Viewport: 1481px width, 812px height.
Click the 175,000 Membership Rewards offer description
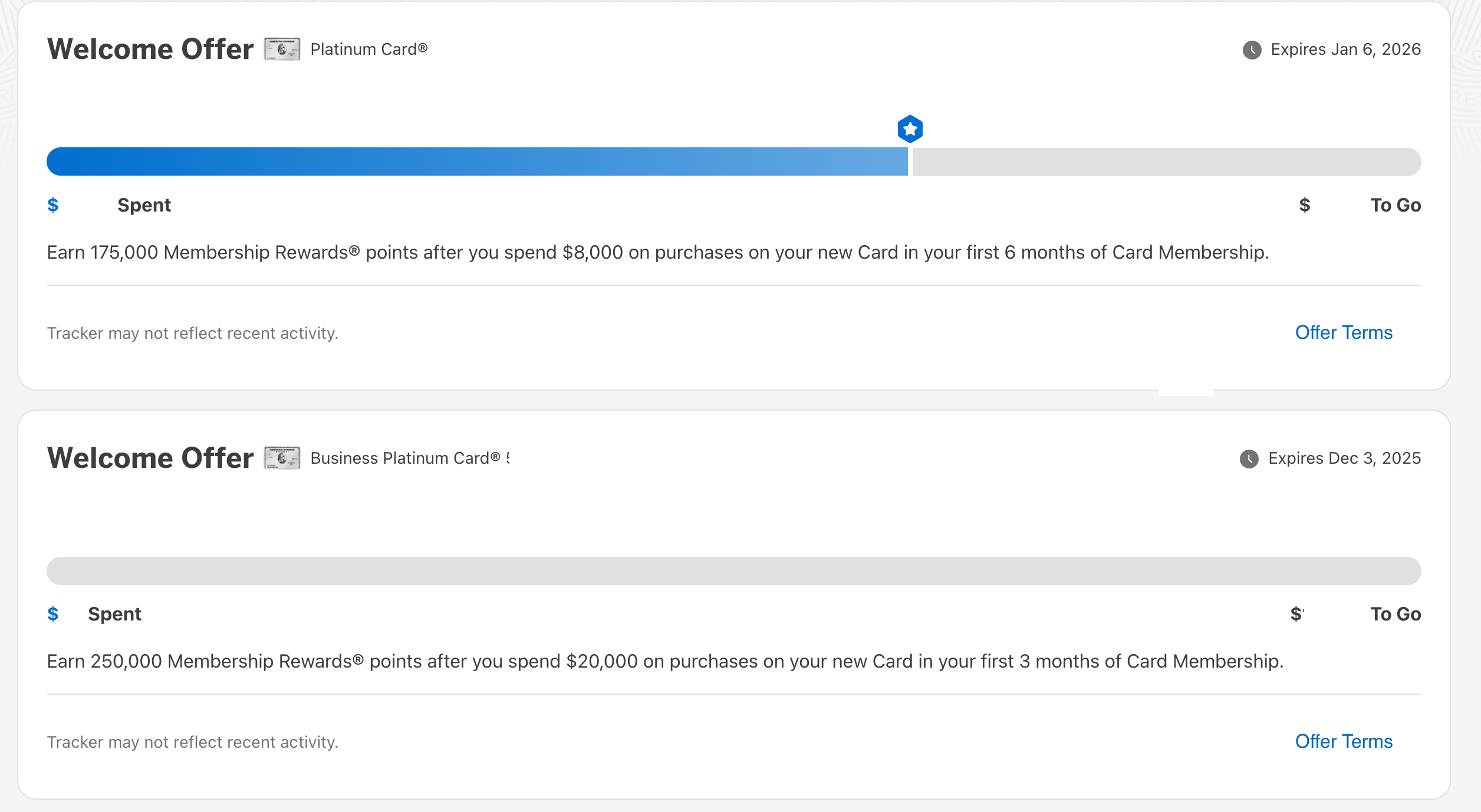pos(657,252)
